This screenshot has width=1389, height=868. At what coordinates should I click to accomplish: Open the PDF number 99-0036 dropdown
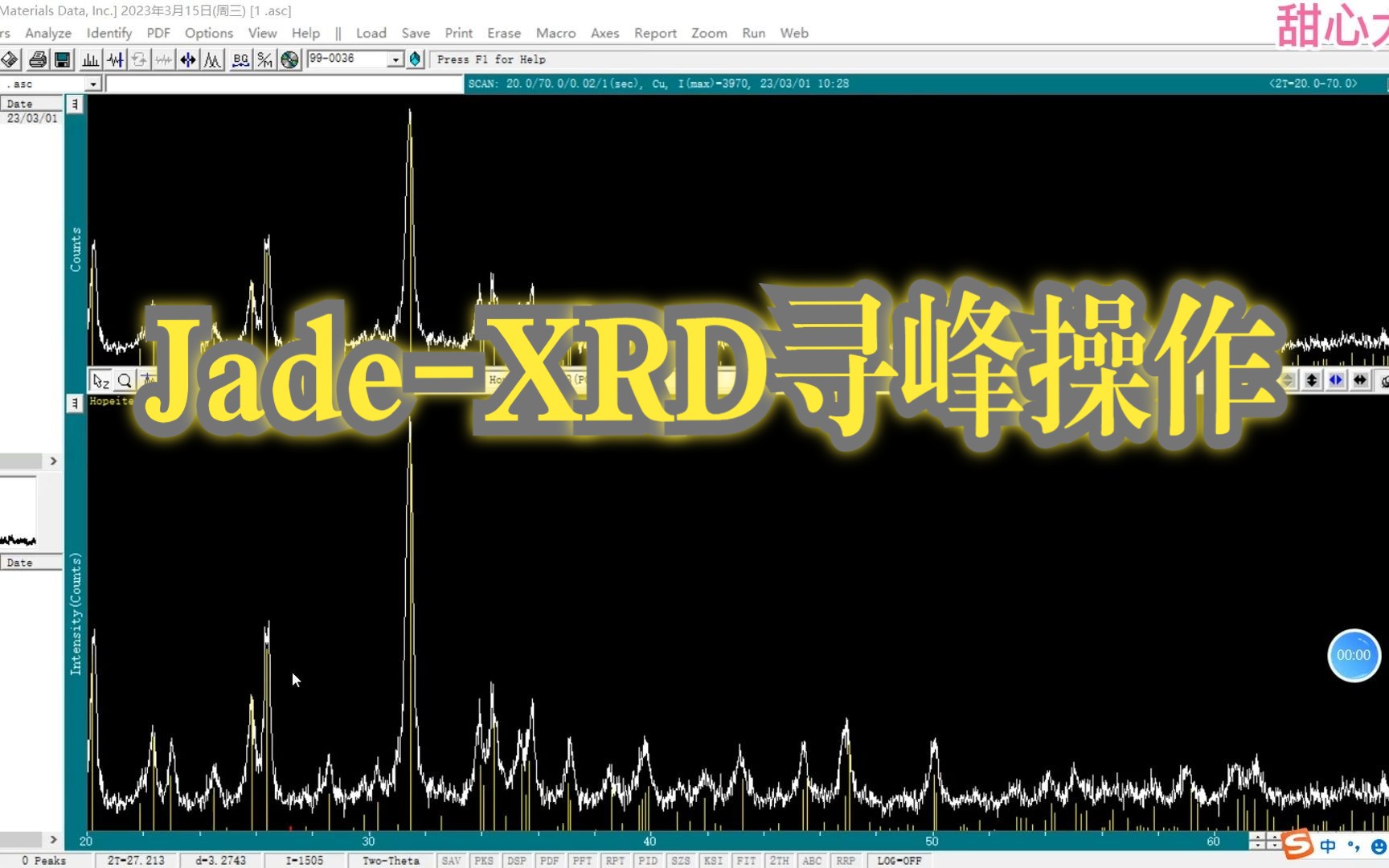click(395, 59)
